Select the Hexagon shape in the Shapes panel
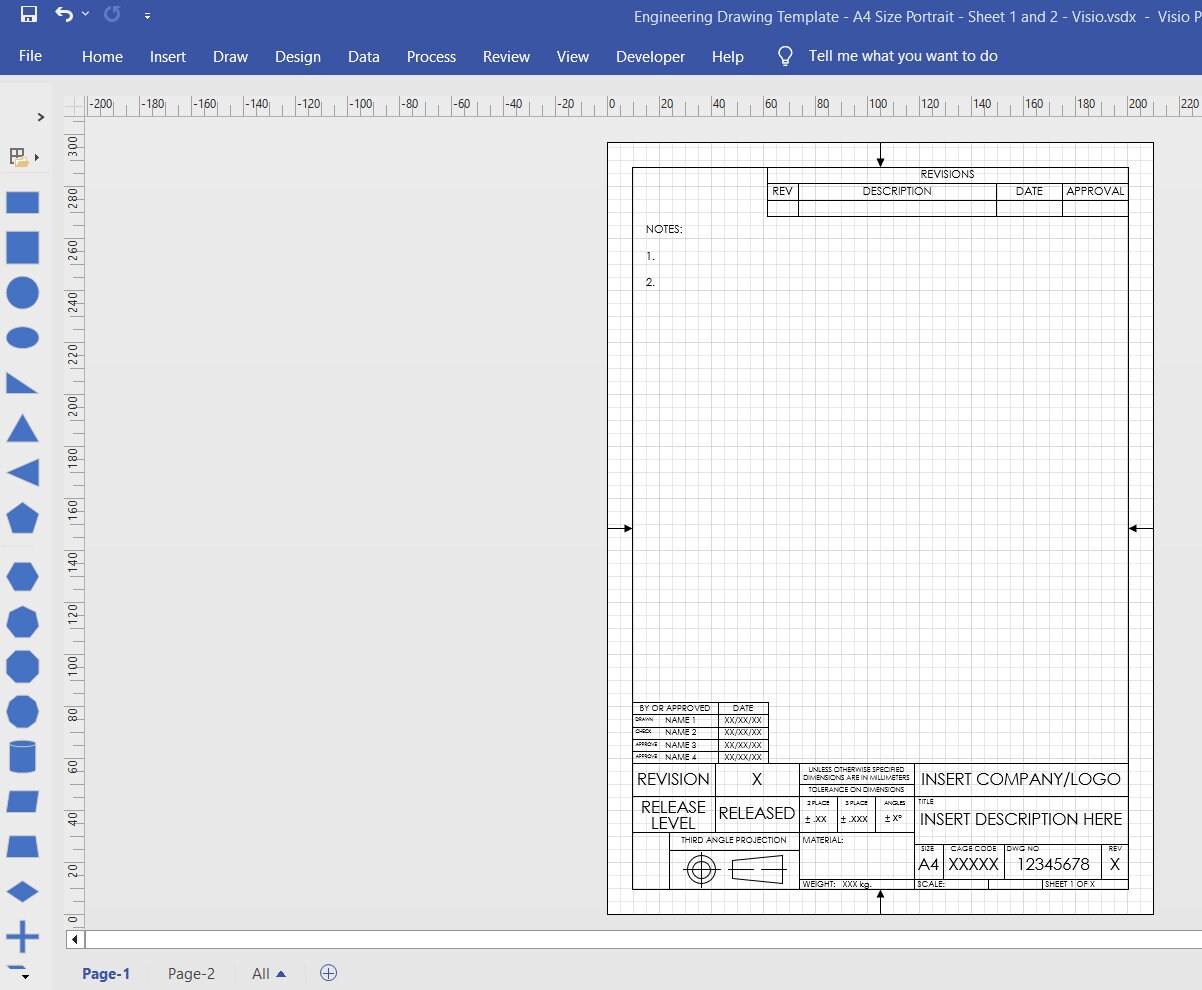The width and height of the screenshot is (1202, 990). pos(22,576)
